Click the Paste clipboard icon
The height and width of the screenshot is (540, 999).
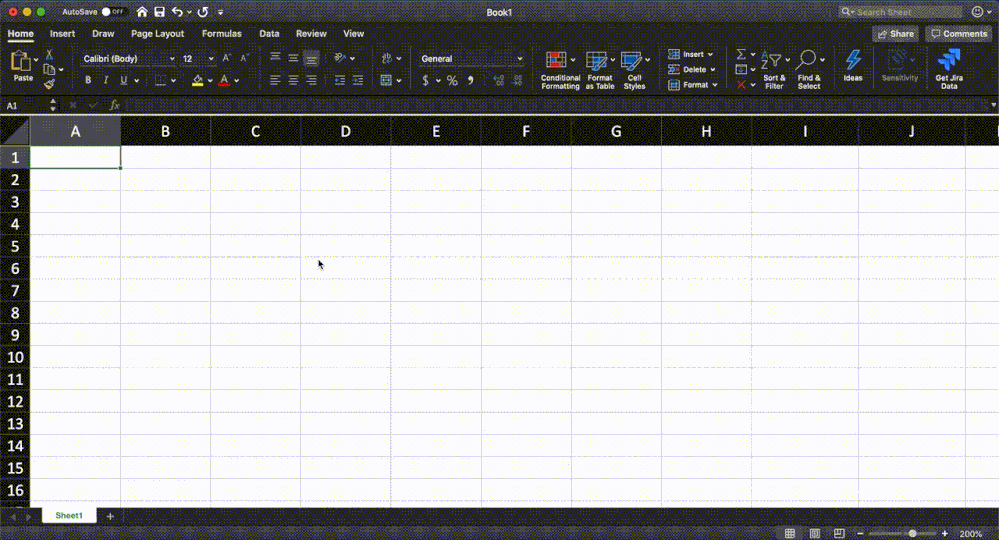click(x=21, y=61)
